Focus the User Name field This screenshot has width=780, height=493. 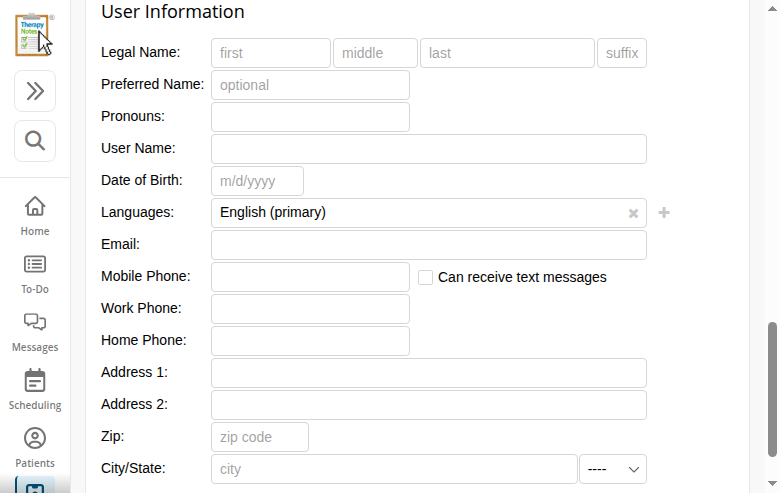429,149
